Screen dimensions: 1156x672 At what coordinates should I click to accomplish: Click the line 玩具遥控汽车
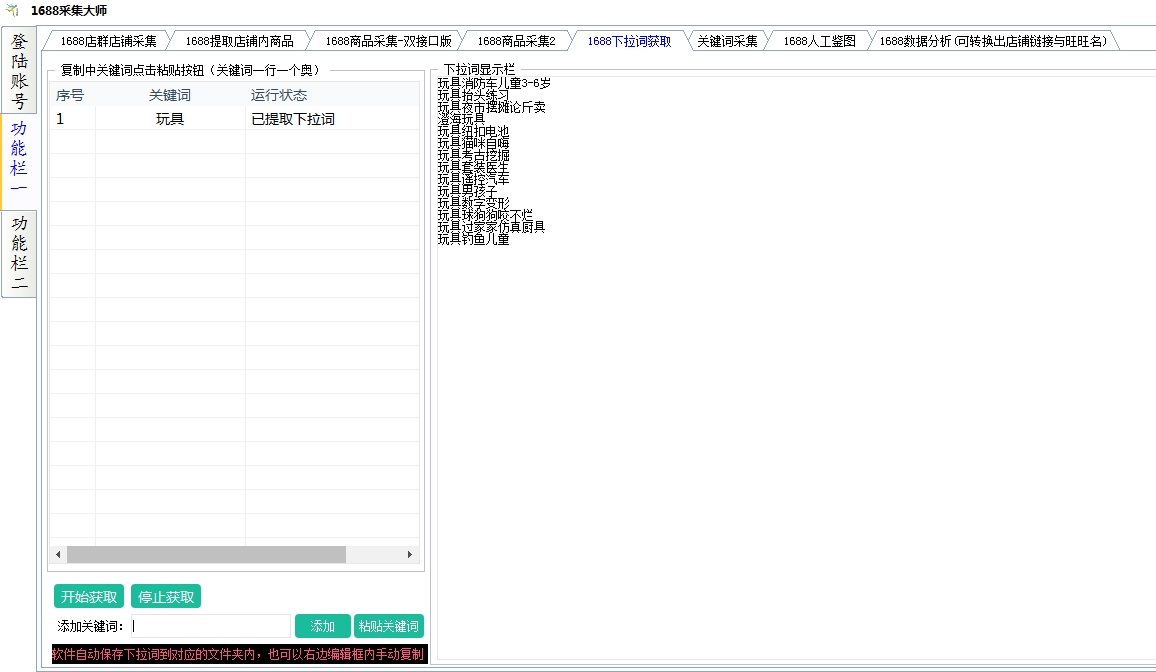click(x=473, y=179)
